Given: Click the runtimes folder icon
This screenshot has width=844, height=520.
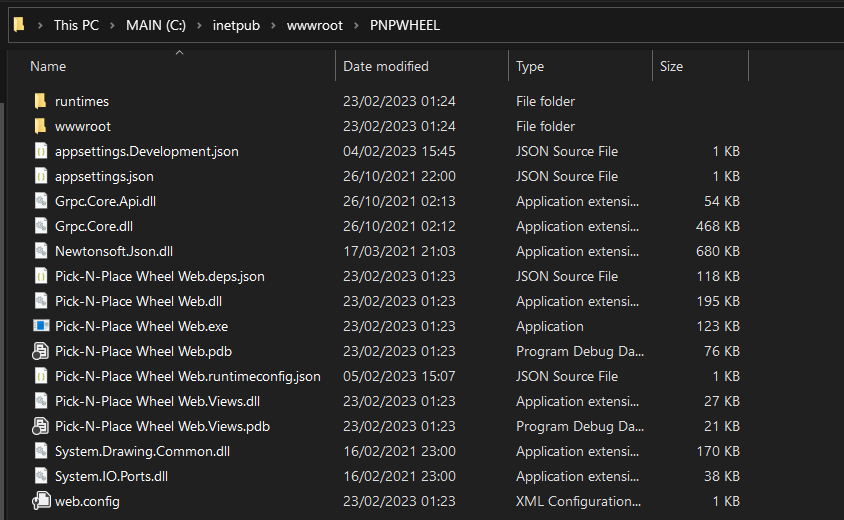Looking at the screenshot, I should [40, 101].
